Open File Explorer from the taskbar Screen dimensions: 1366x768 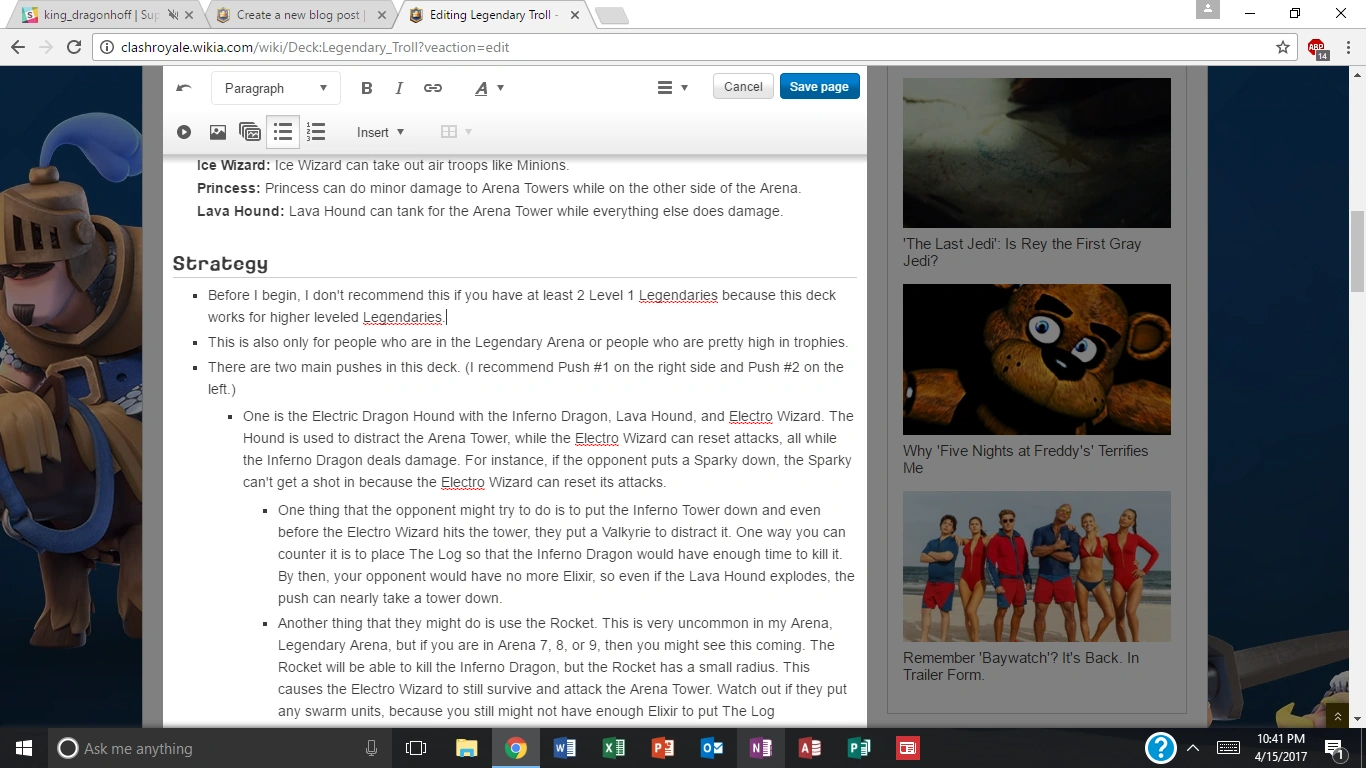tap(466, 748)
